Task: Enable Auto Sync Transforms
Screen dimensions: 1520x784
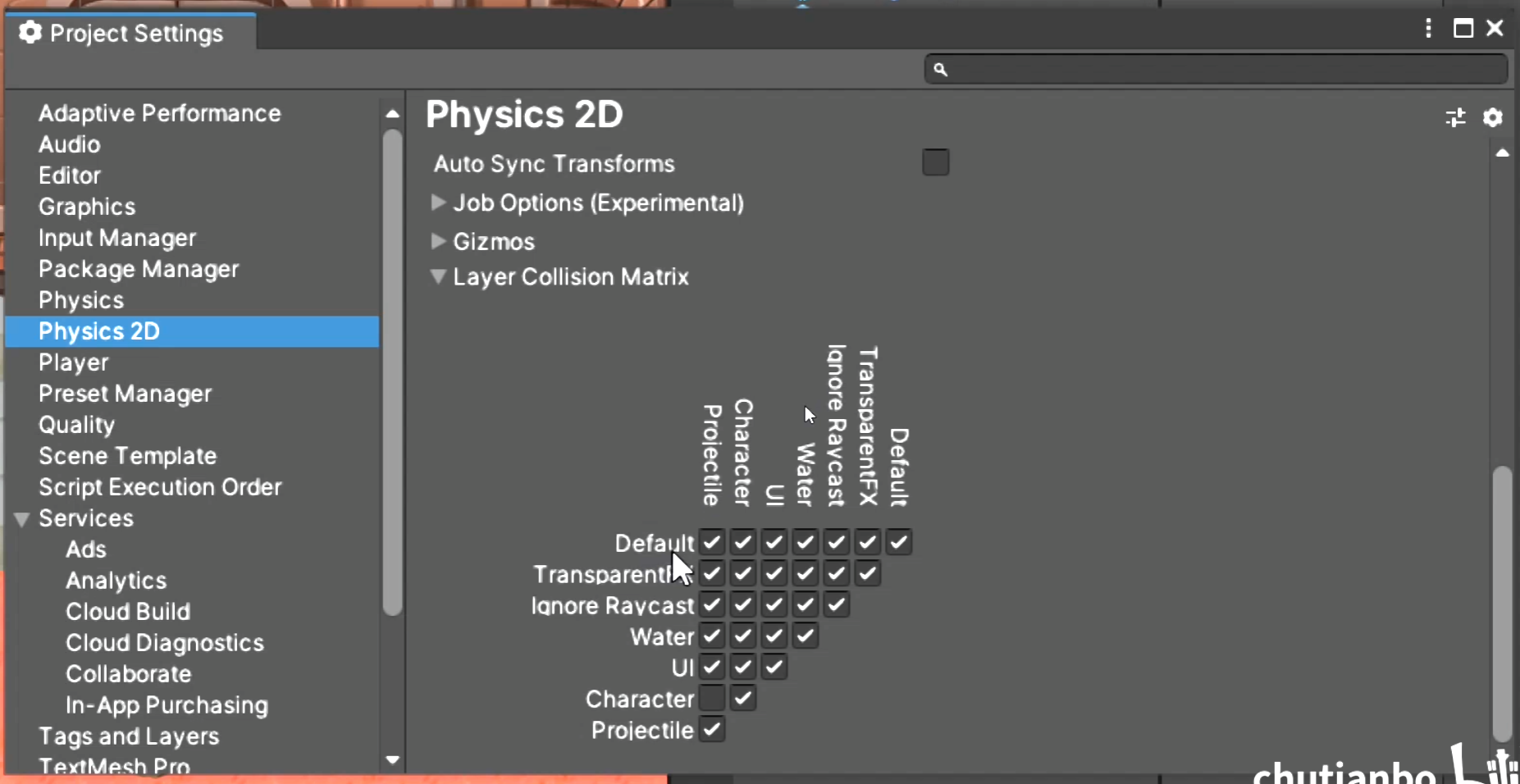Action: (x=935, y=162)
